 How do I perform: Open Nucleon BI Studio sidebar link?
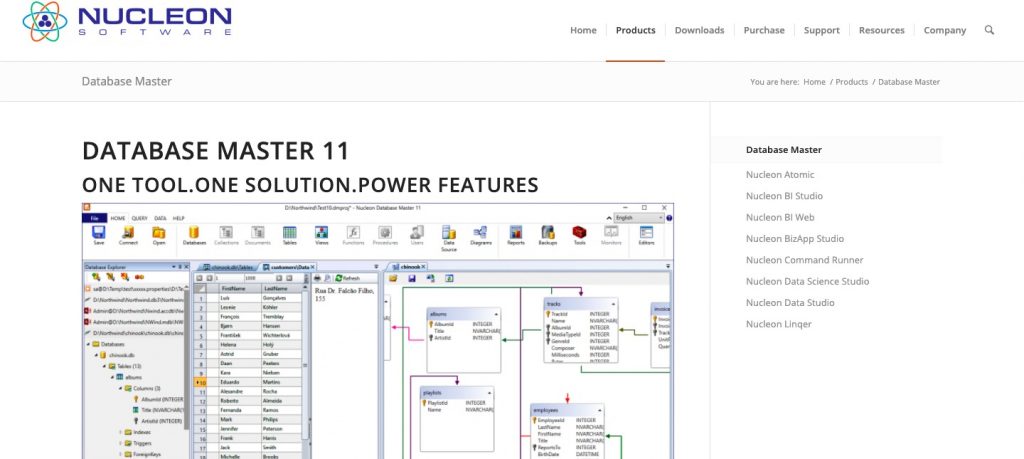pyautogui.click(x=784, y=196)
